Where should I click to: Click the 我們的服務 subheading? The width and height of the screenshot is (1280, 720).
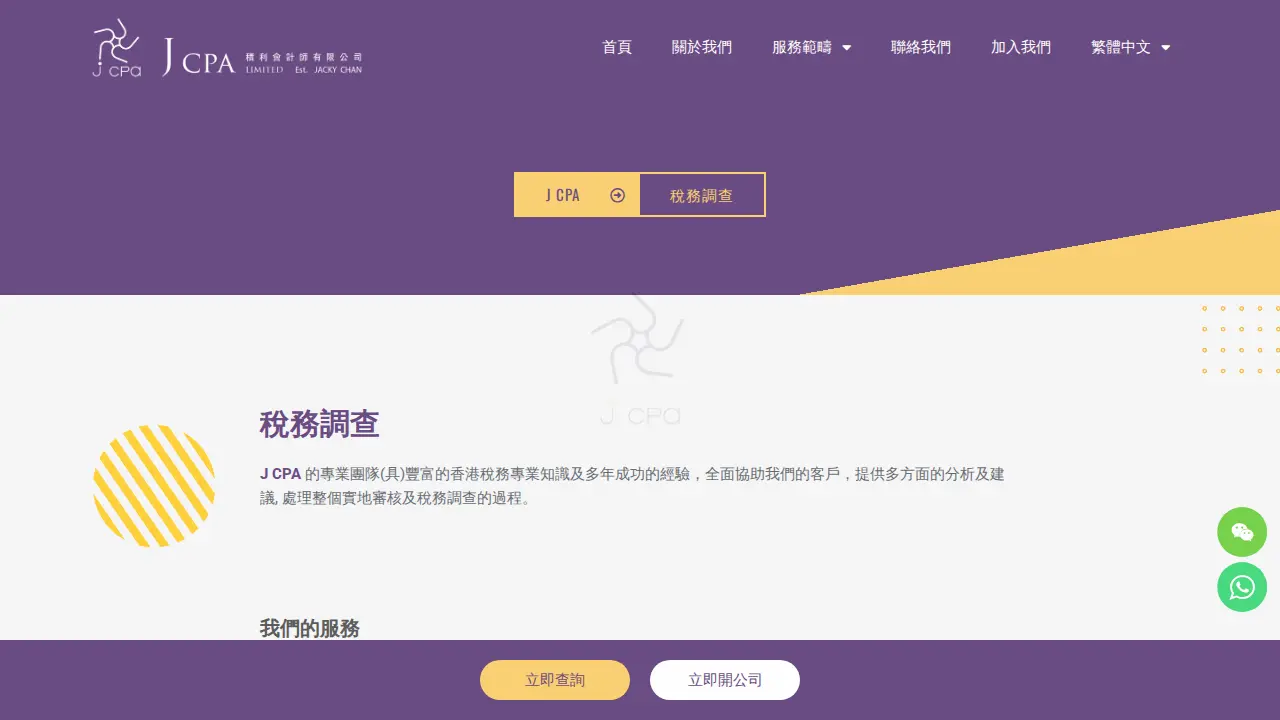pyautogui.click(x=310, y=628)
